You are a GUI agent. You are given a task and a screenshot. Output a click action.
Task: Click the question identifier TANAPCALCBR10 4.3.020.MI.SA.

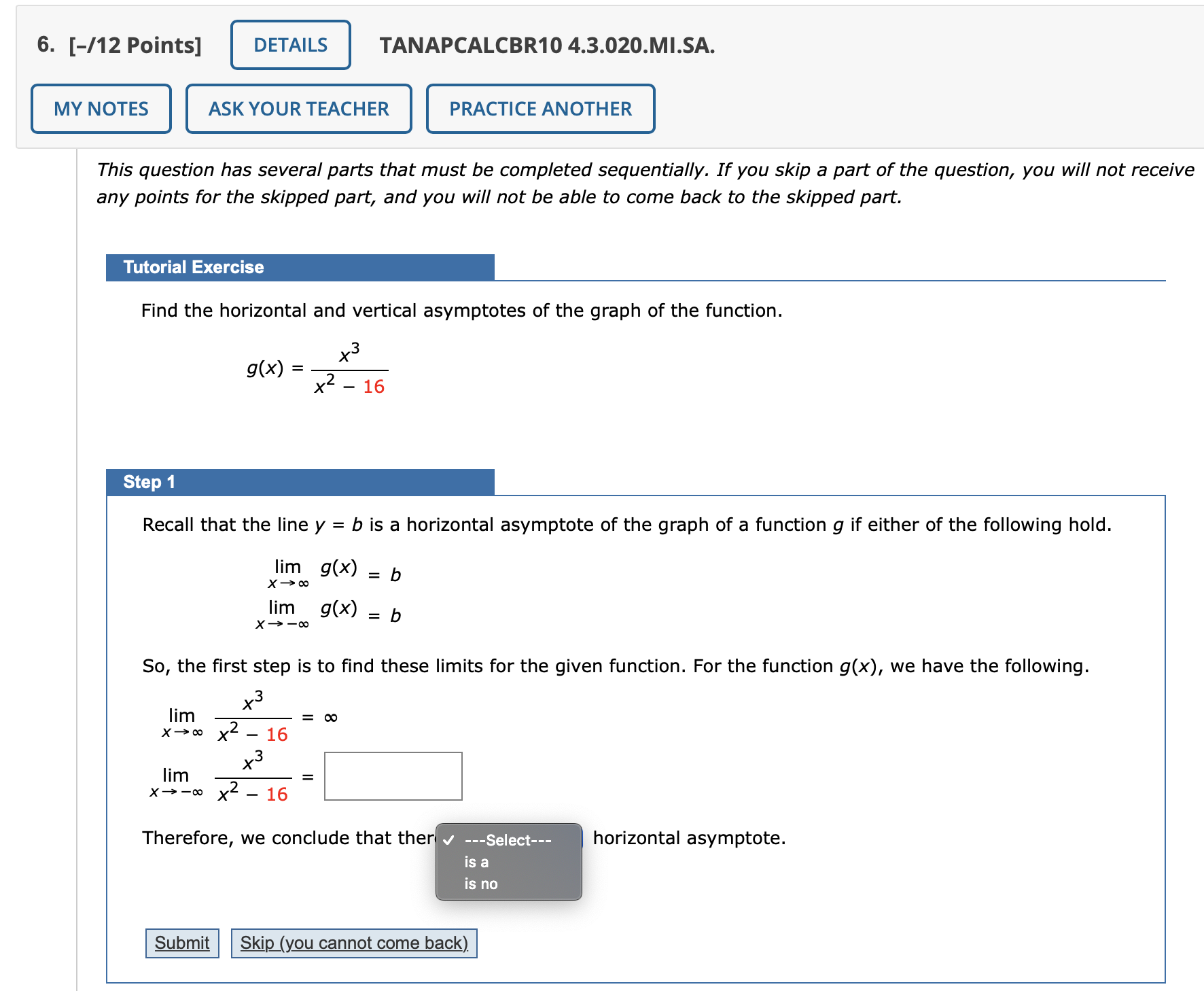(x=546, y=46)
